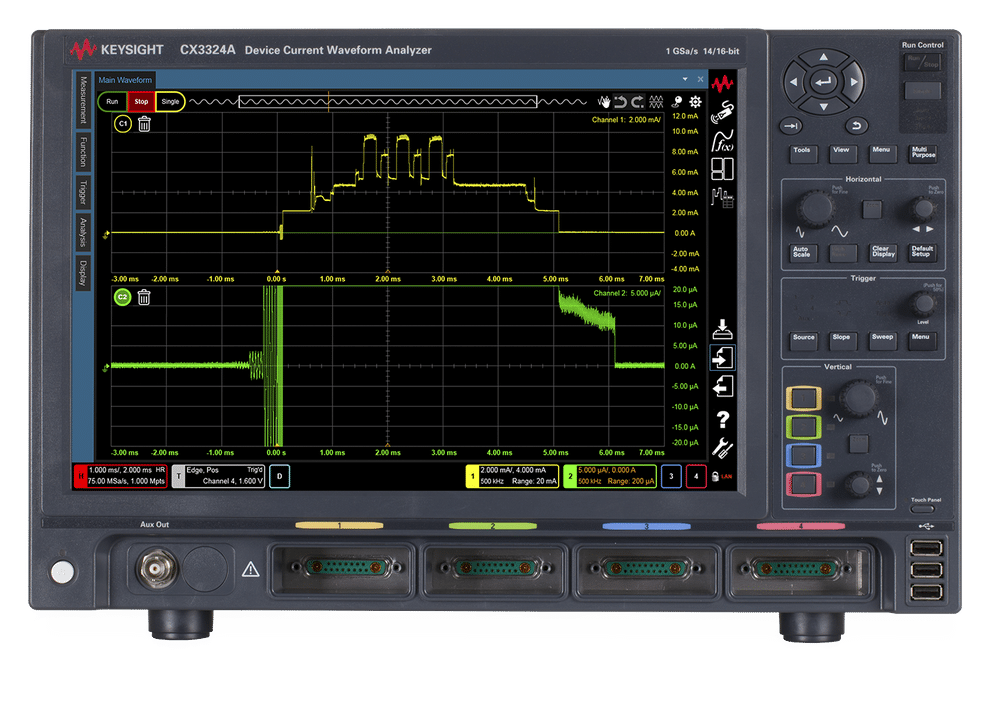Push the Menu key beside View

pyautogui.click(x=881, y=152)
